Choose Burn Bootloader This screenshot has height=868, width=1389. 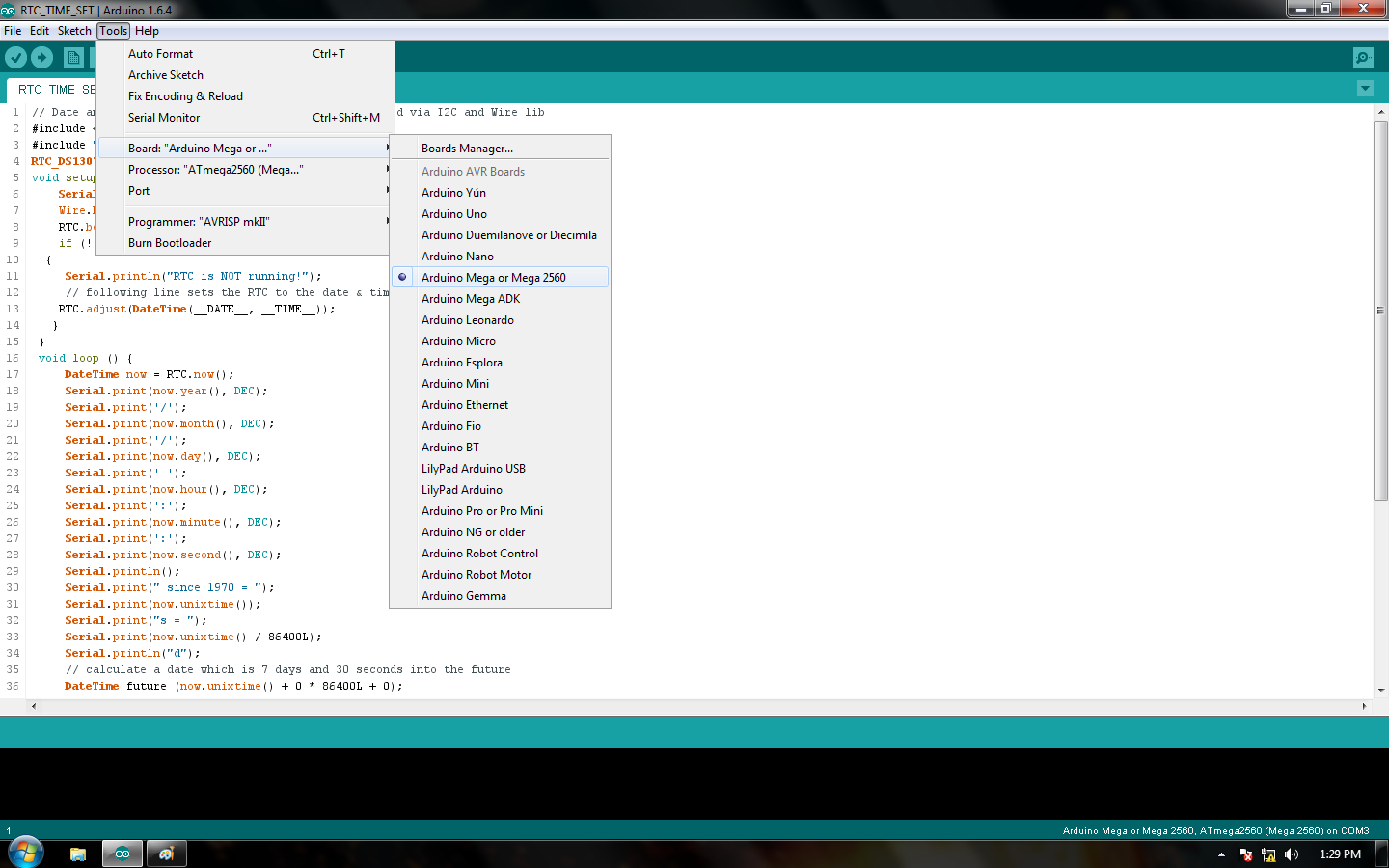tap(246, 243)
